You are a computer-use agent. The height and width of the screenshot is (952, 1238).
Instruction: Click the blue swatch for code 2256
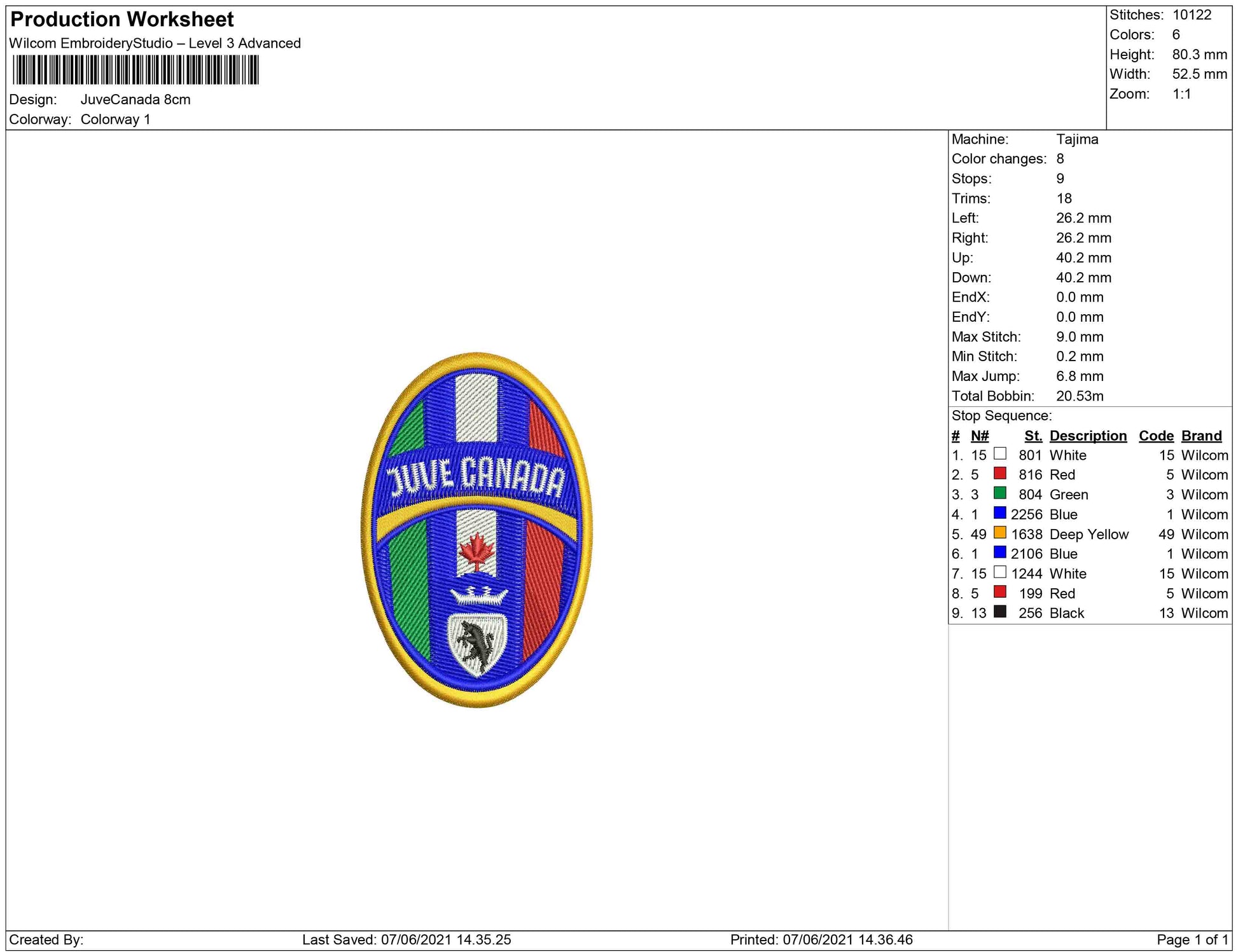pyautogui.click(x=1000, y=513)
